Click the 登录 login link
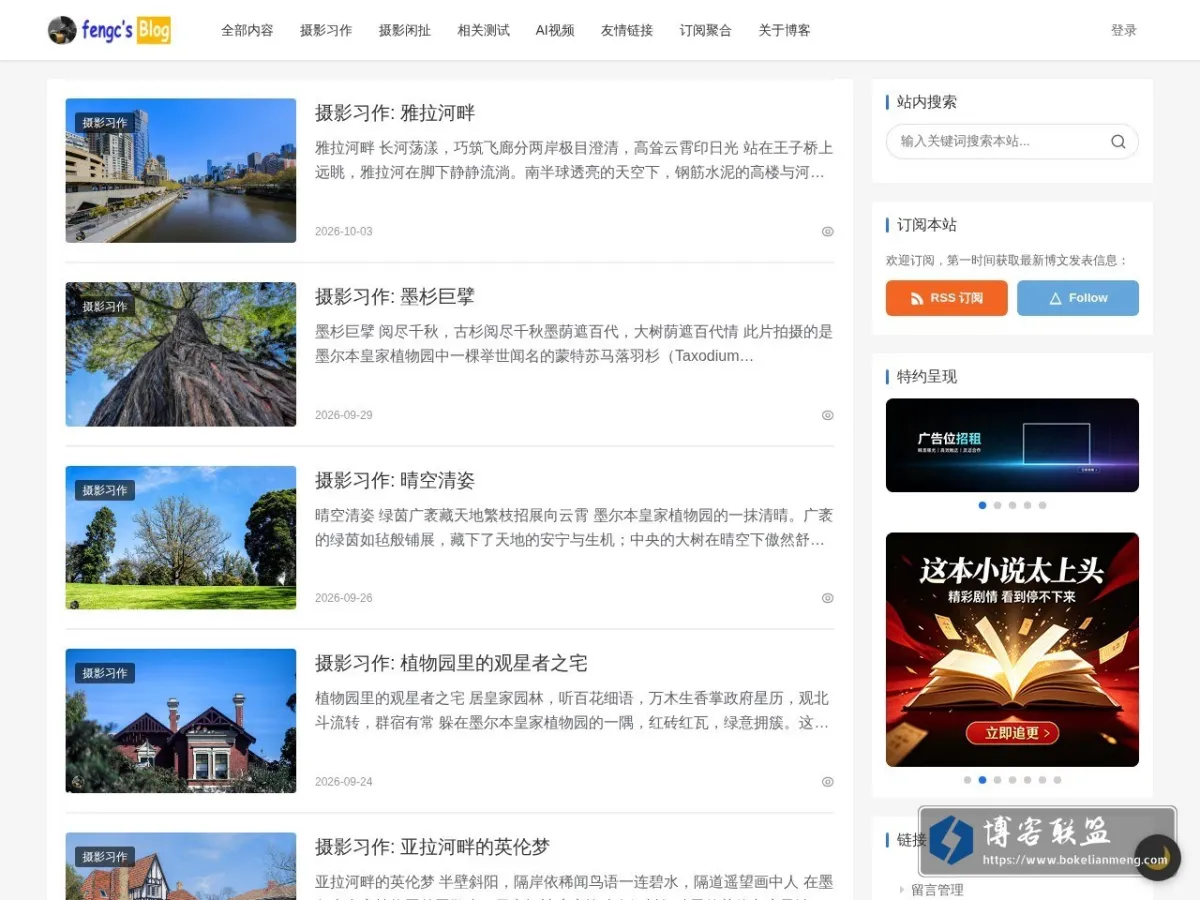Image resolution: width=1200 pixels, height=900 pixels. 1124,30
